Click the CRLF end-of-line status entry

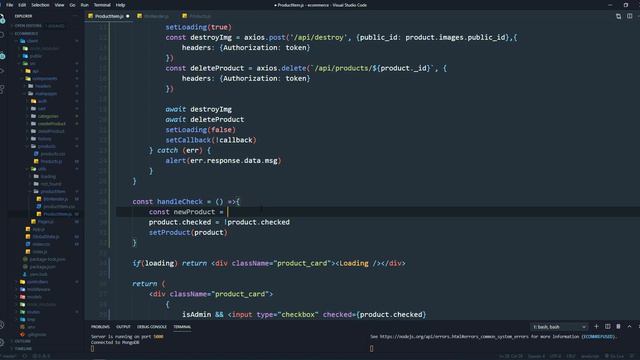point(571,356)
